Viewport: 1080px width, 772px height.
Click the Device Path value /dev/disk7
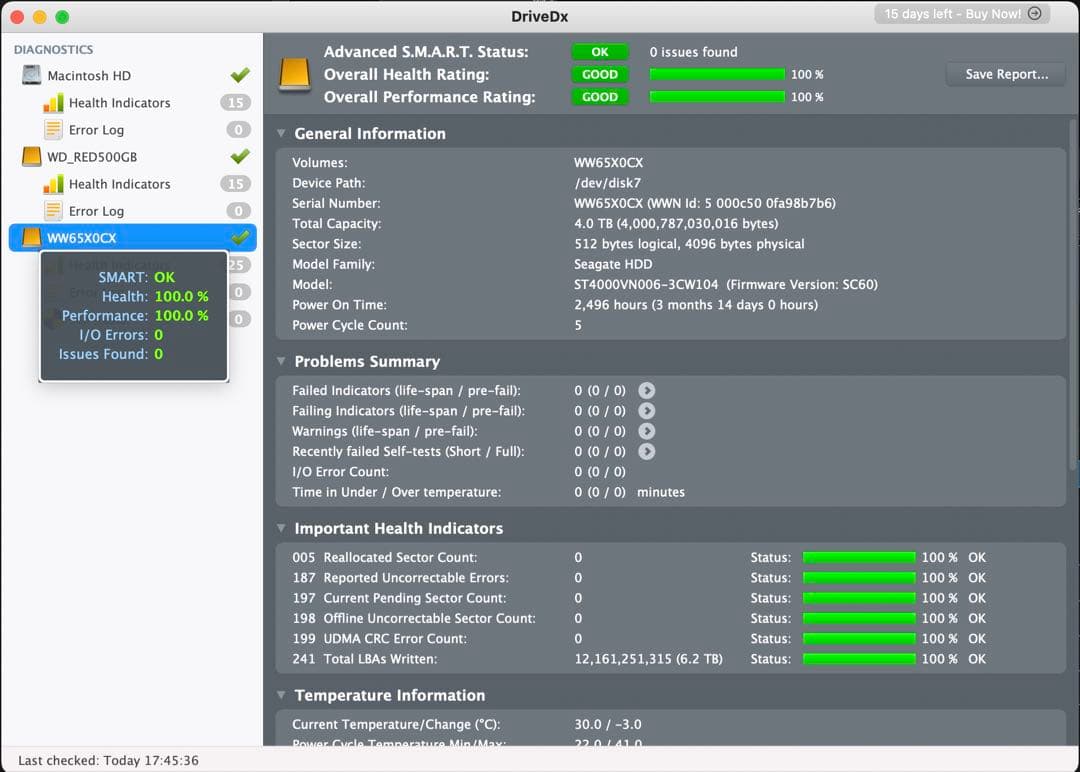coord(608,182)
